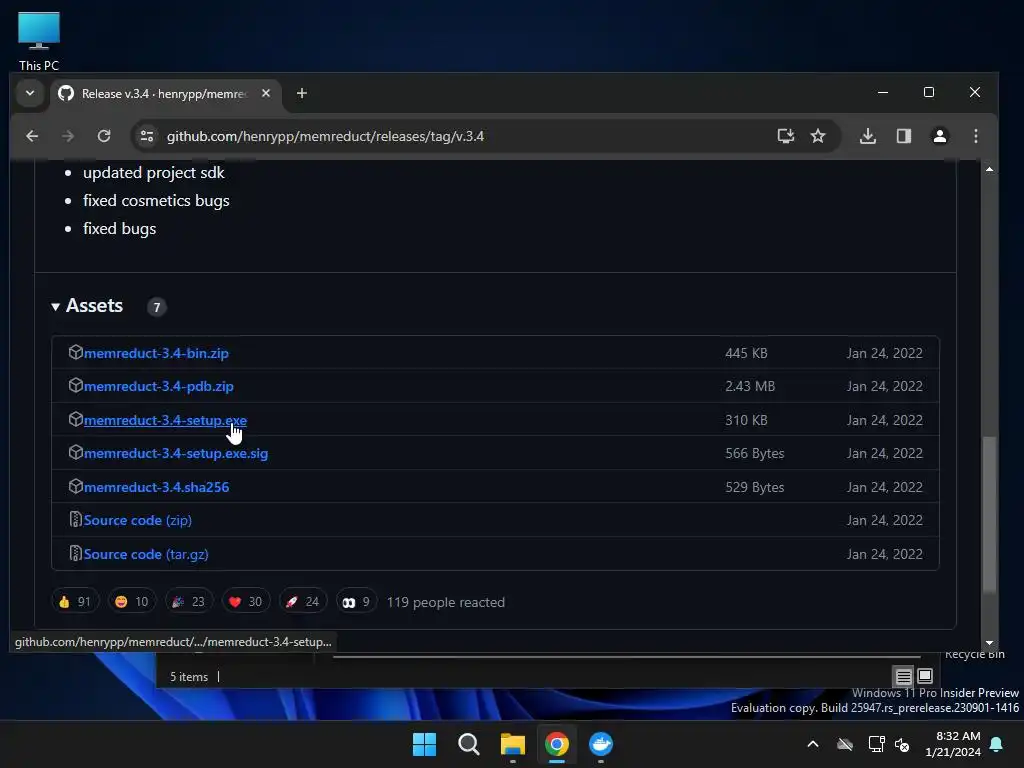Open This PC desktop icon
This screenshot has width=1024, height=768.
(x=39, y=41)
